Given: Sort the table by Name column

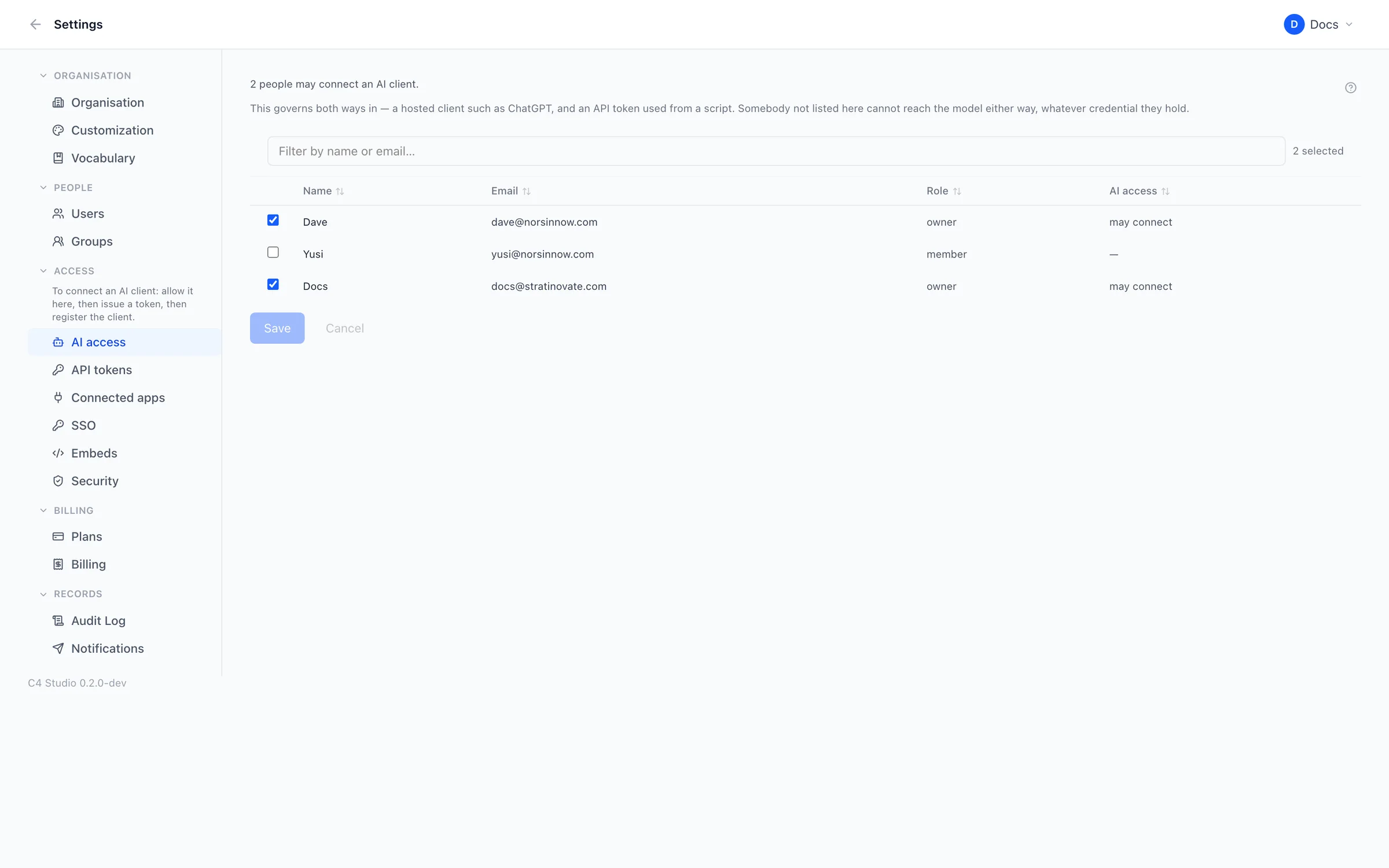Looking at the screenshot, I should point(324,191).
